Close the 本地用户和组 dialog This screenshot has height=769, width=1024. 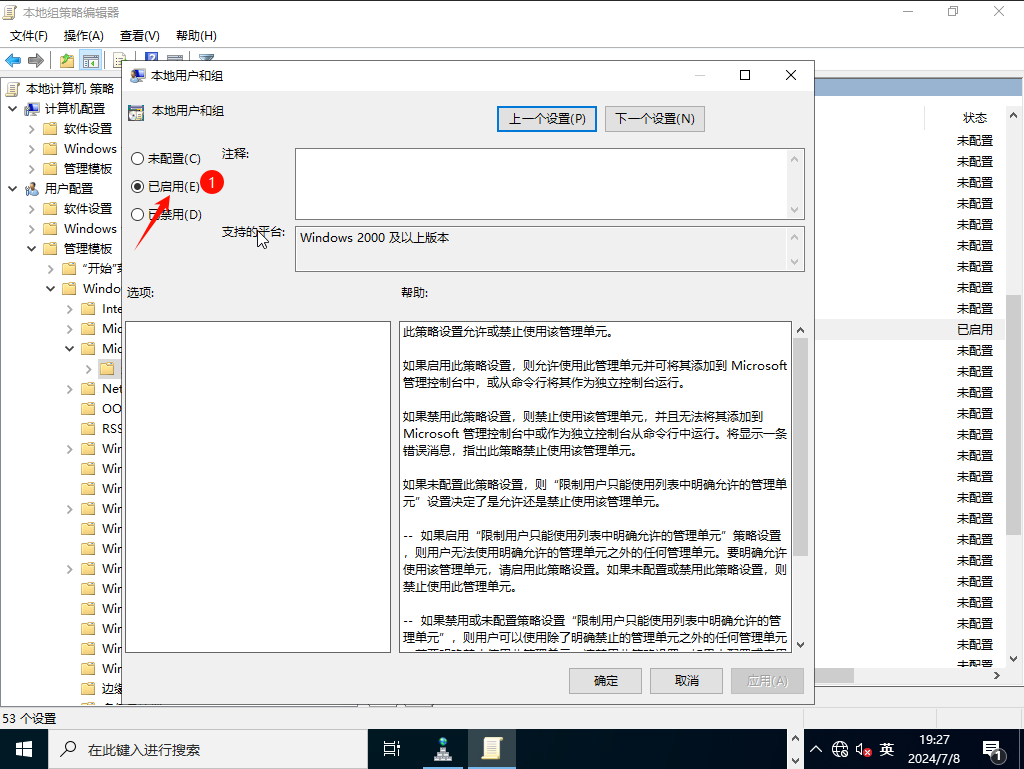point(791,75)
